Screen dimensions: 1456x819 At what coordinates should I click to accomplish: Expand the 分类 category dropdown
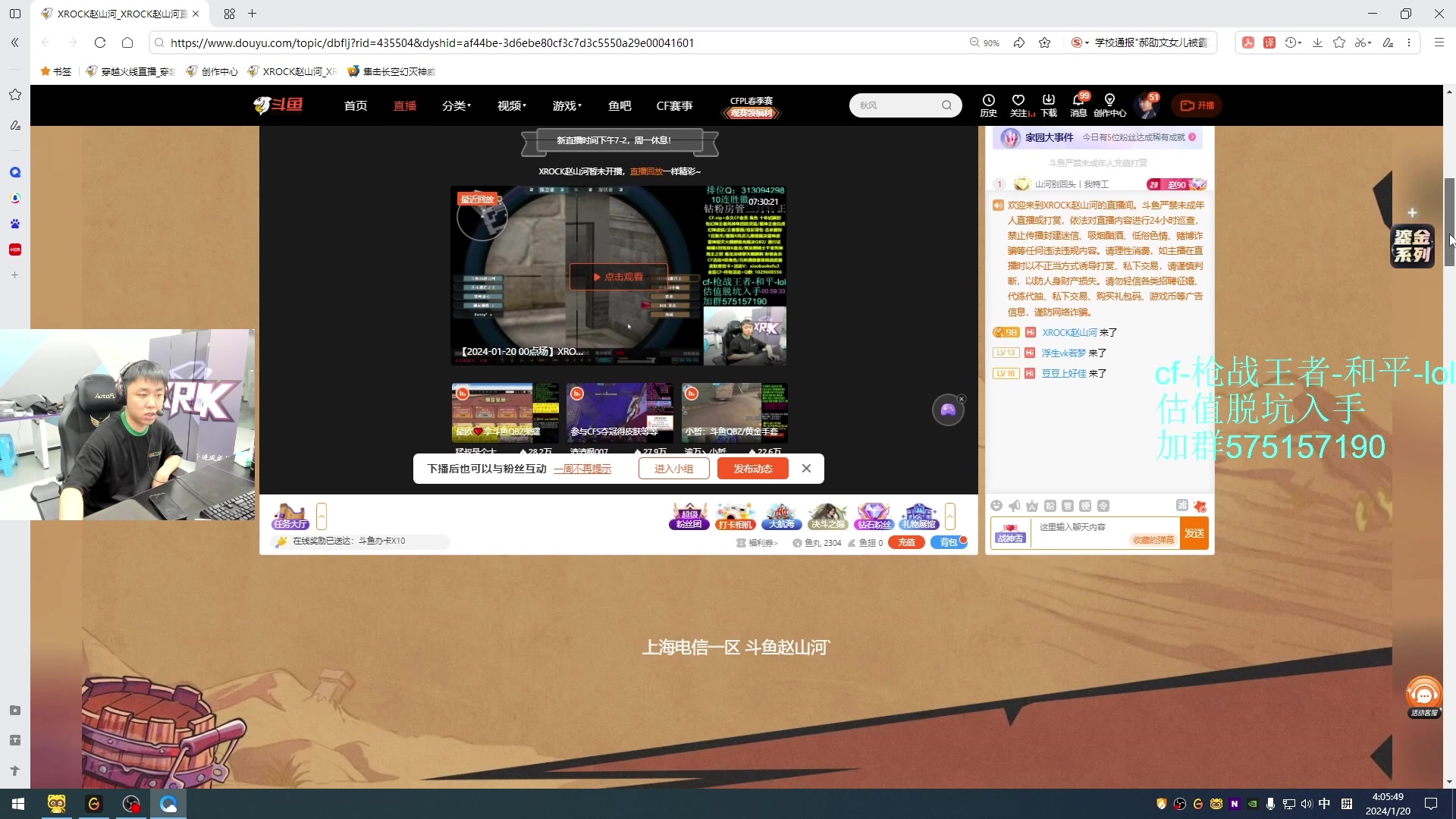click(457, 105)
